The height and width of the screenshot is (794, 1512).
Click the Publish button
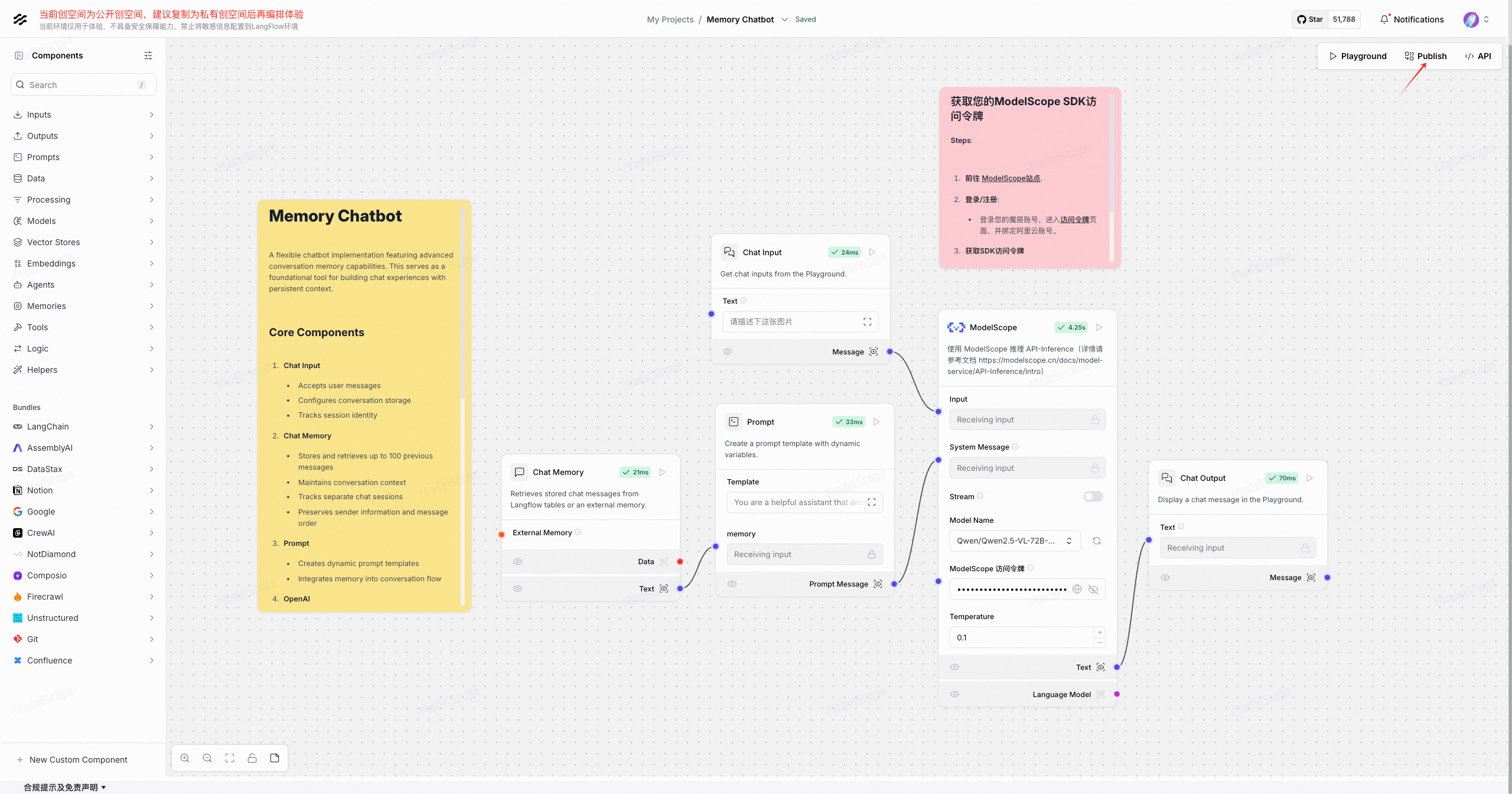[1425, 56]
